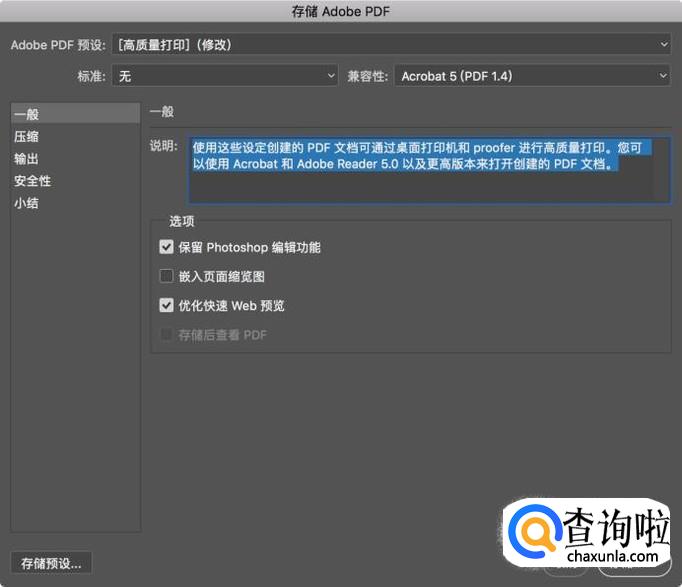Select the 一般 category in sidebar
Image resolution: width=682 pixels, height=587 pixels.
click(x=75, y=114)
